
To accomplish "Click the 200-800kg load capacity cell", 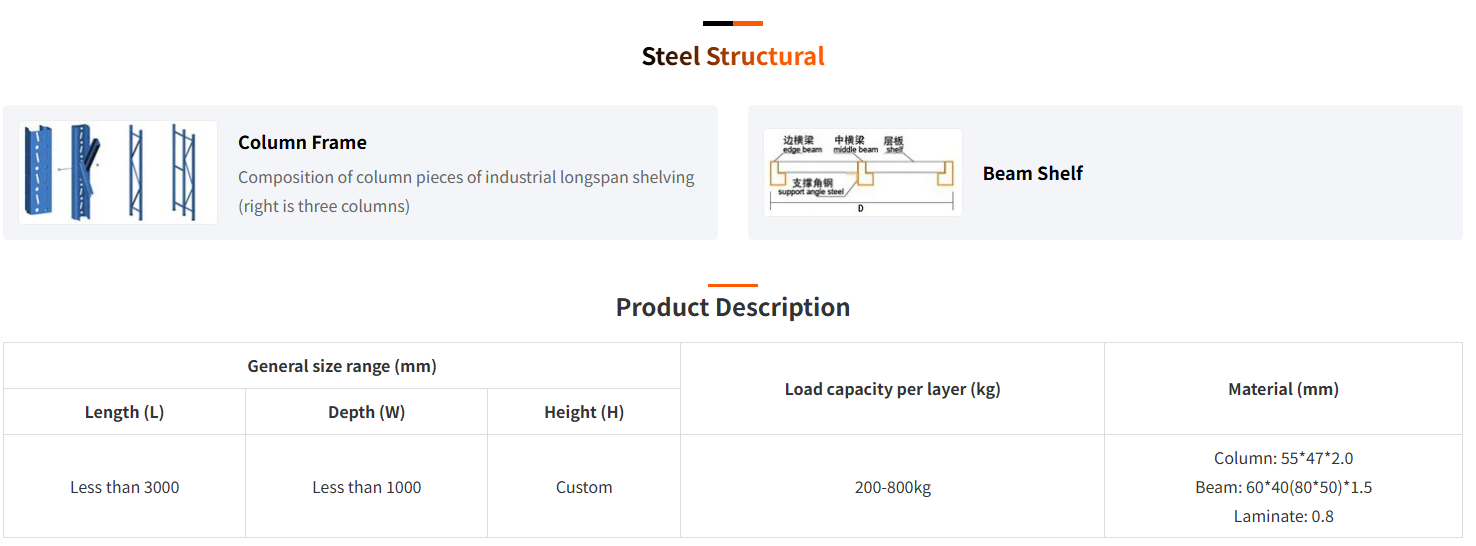I will (892, 487).
